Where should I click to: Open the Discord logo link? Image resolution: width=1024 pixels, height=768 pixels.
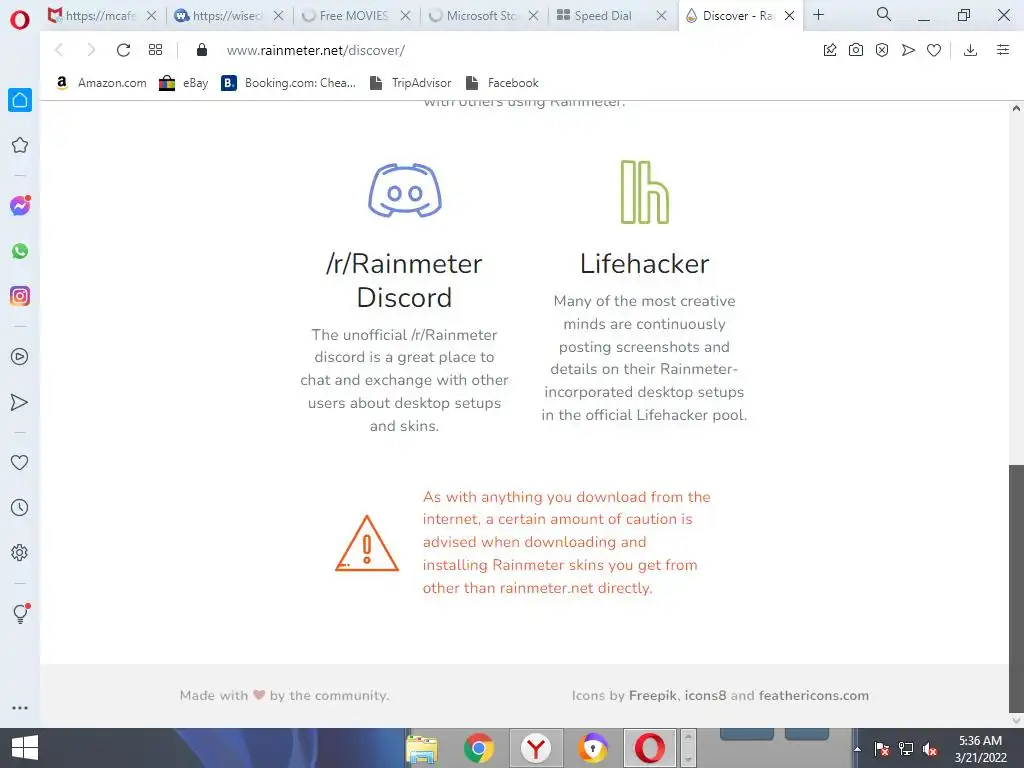pyautogui.click(x=405, y=190)
